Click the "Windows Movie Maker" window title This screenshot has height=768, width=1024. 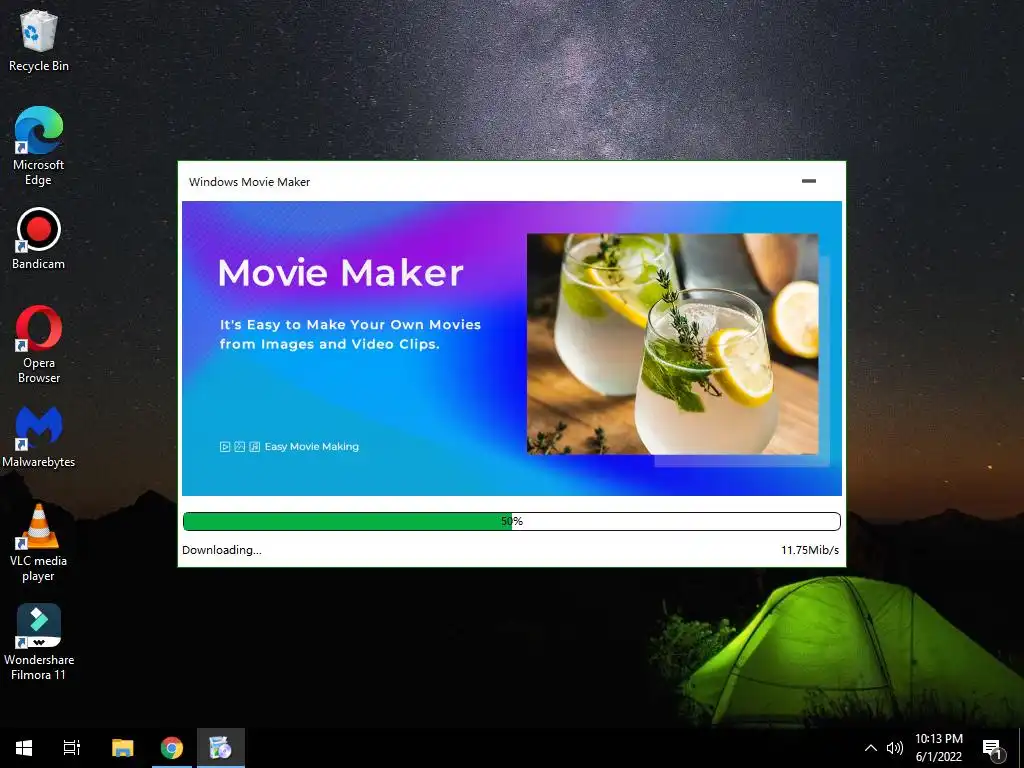coord(249,182)
